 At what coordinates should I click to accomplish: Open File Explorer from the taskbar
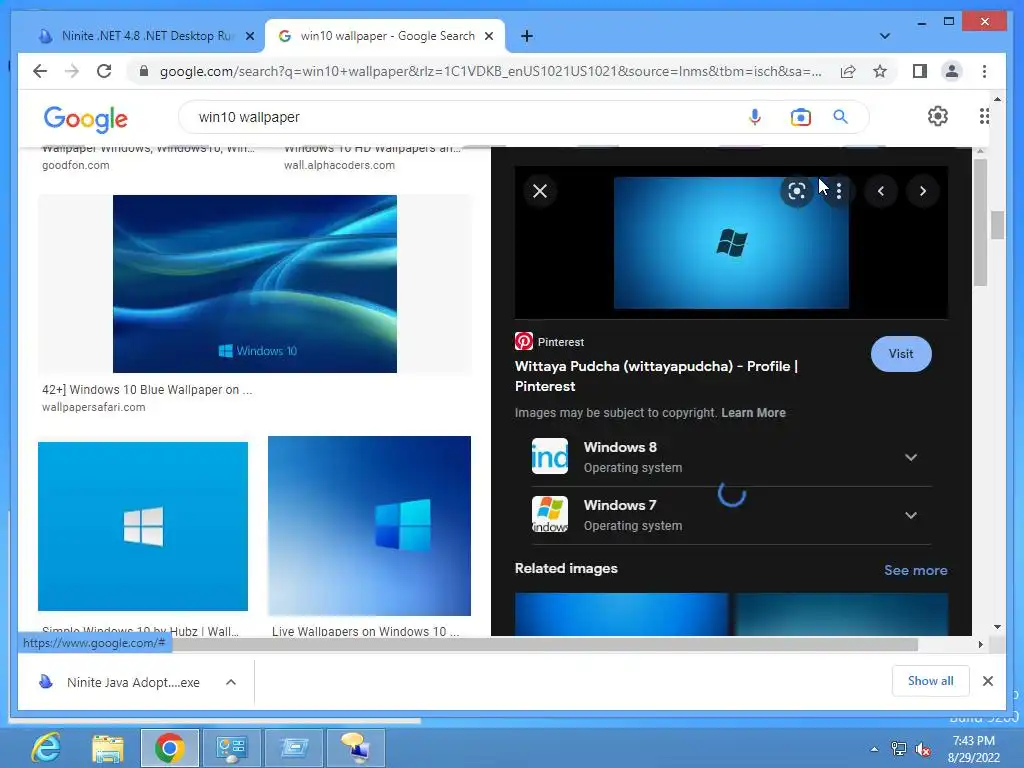pyautogui.click(x=108, y=748)
